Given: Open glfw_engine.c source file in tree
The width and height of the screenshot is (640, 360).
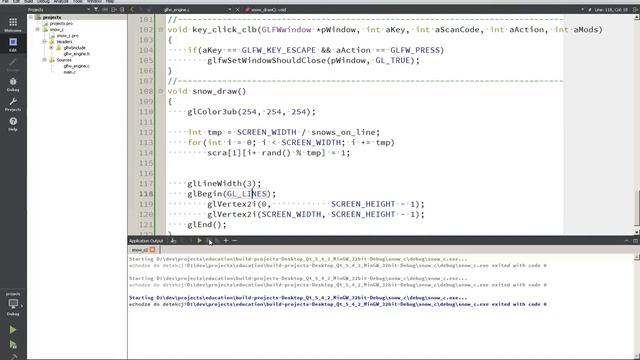Looking at the screenshot, I should tap(76, 66).
